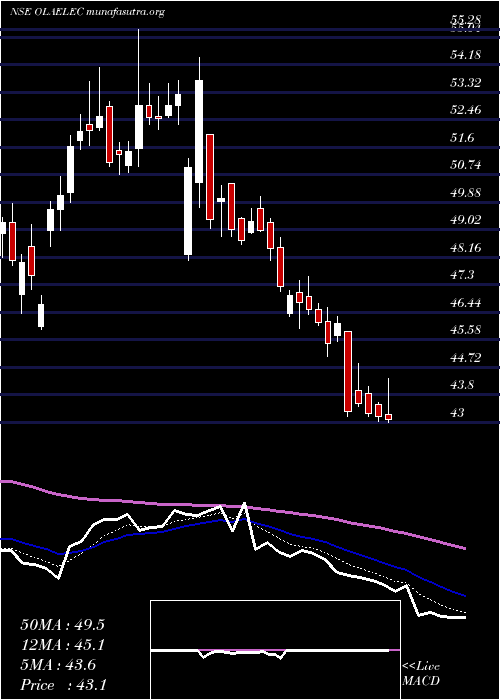Image resolution: width=500 pixels, height=700 pixels.
Task: Click the 49.02 price axis label
Action: [x=466, y=220]
